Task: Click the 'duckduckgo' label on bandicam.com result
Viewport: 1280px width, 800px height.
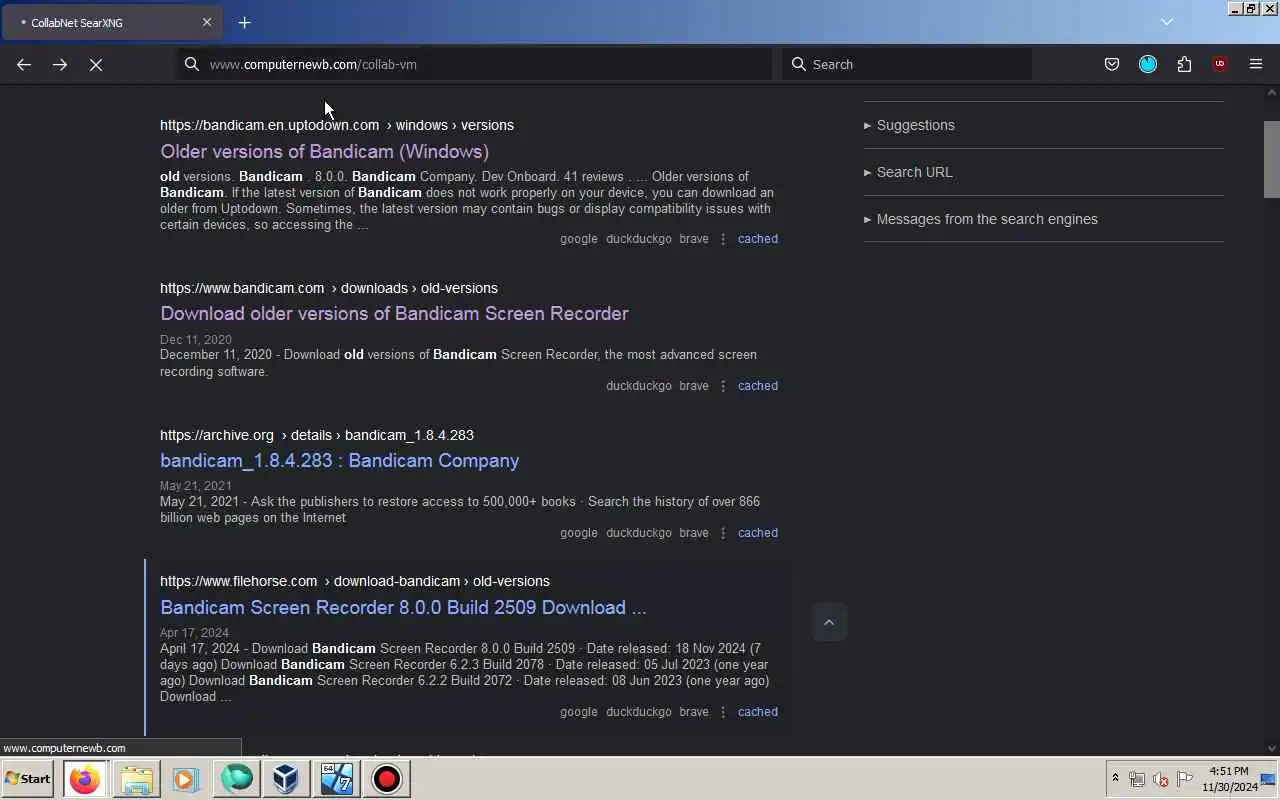Action: pyautogui.click(x=638, y=386)
